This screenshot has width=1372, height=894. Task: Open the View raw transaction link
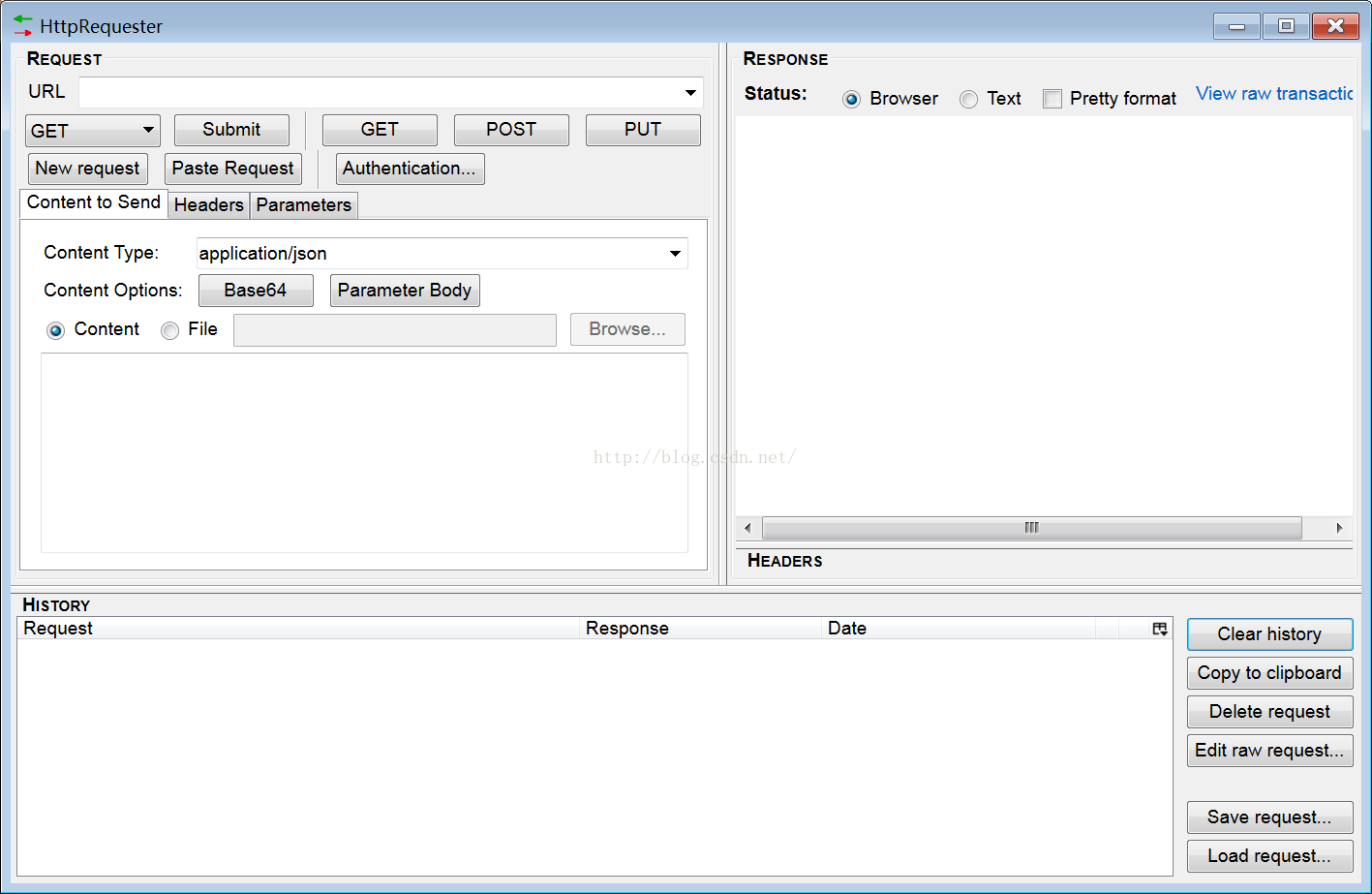pyautogui.click(x=1274, y=94)
